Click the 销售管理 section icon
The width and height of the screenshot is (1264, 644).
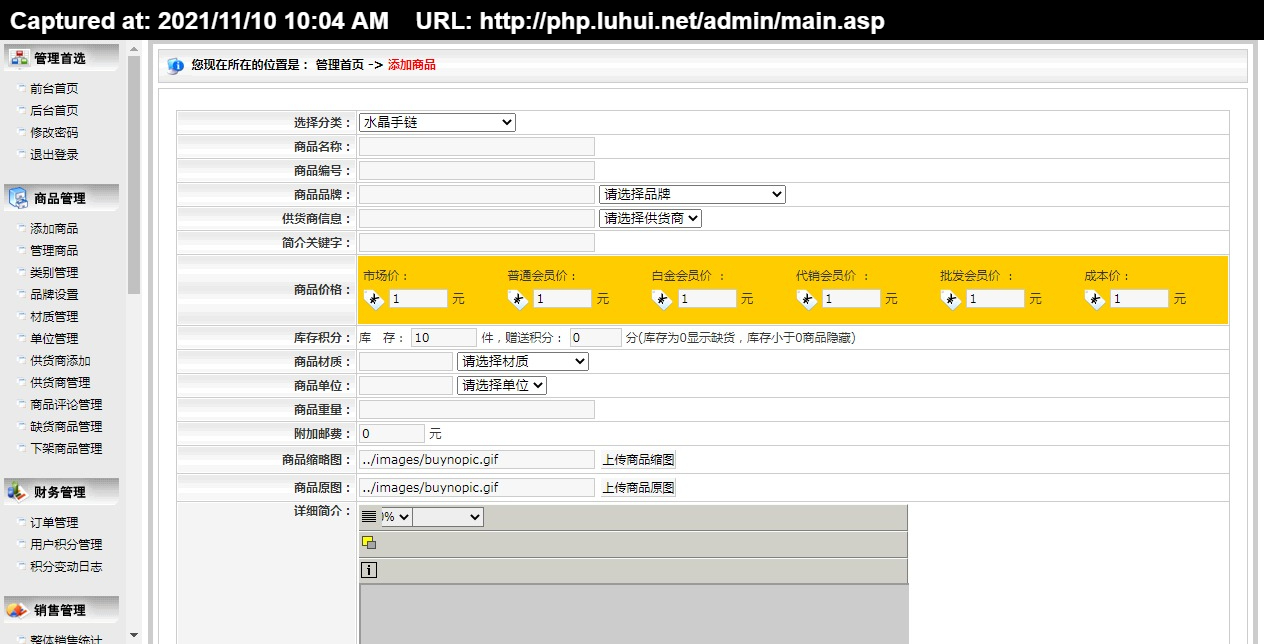pos(18,610)
